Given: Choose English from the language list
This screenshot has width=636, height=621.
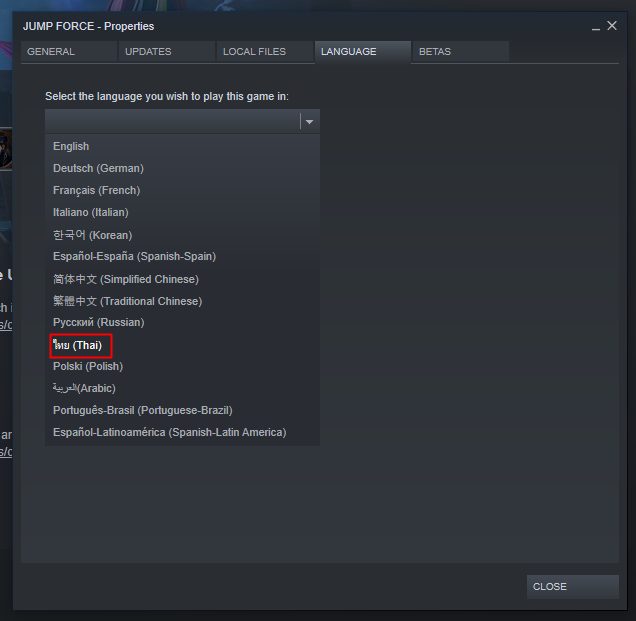Looking at the screenshot, I should tap(183, 146).
